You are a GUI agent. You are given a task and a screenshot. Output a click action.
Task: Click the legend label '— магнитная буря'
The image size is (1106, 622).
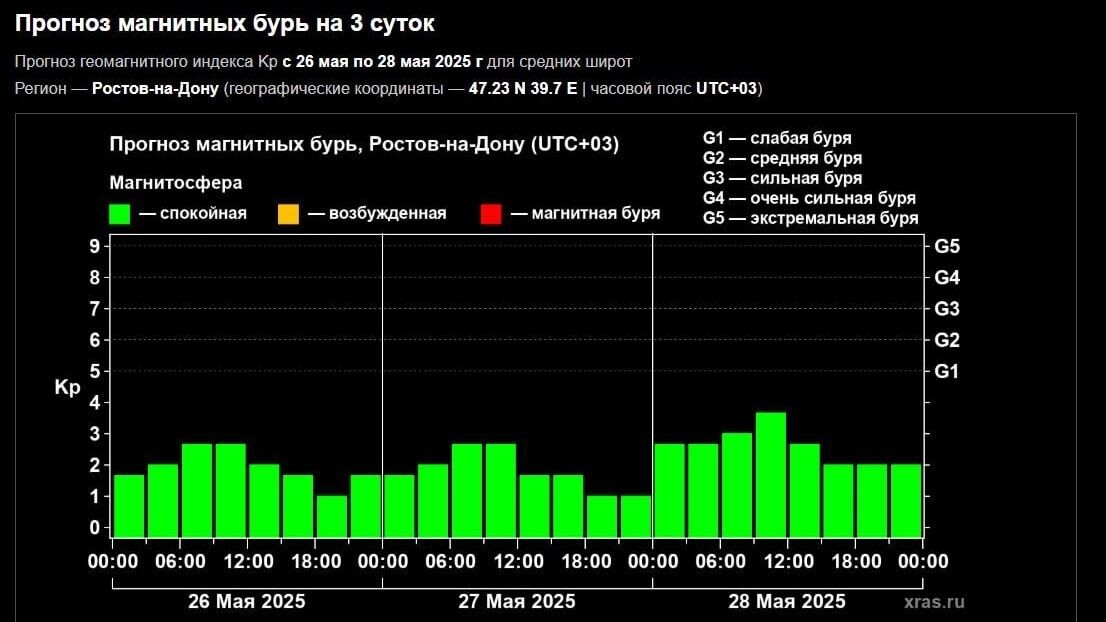tap(585, 214)
